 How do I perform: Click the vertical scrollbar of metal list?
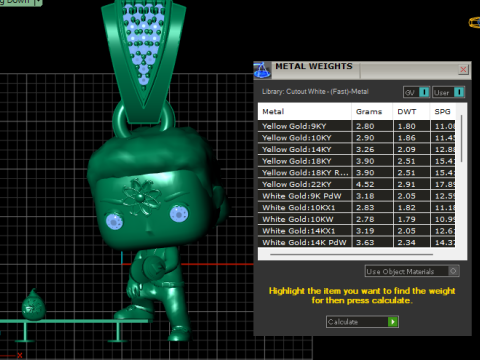(x=462, y=138)
